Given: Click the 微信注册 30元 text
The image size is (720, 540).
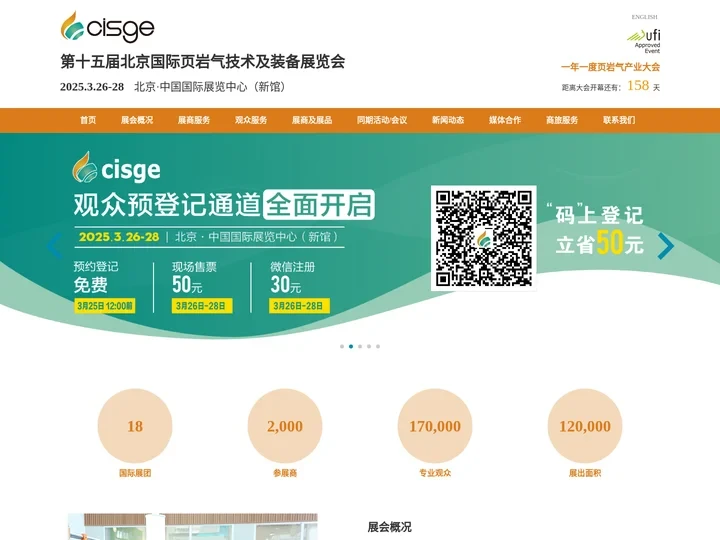Looking at the screenshot, I should (x=292, y=278).
